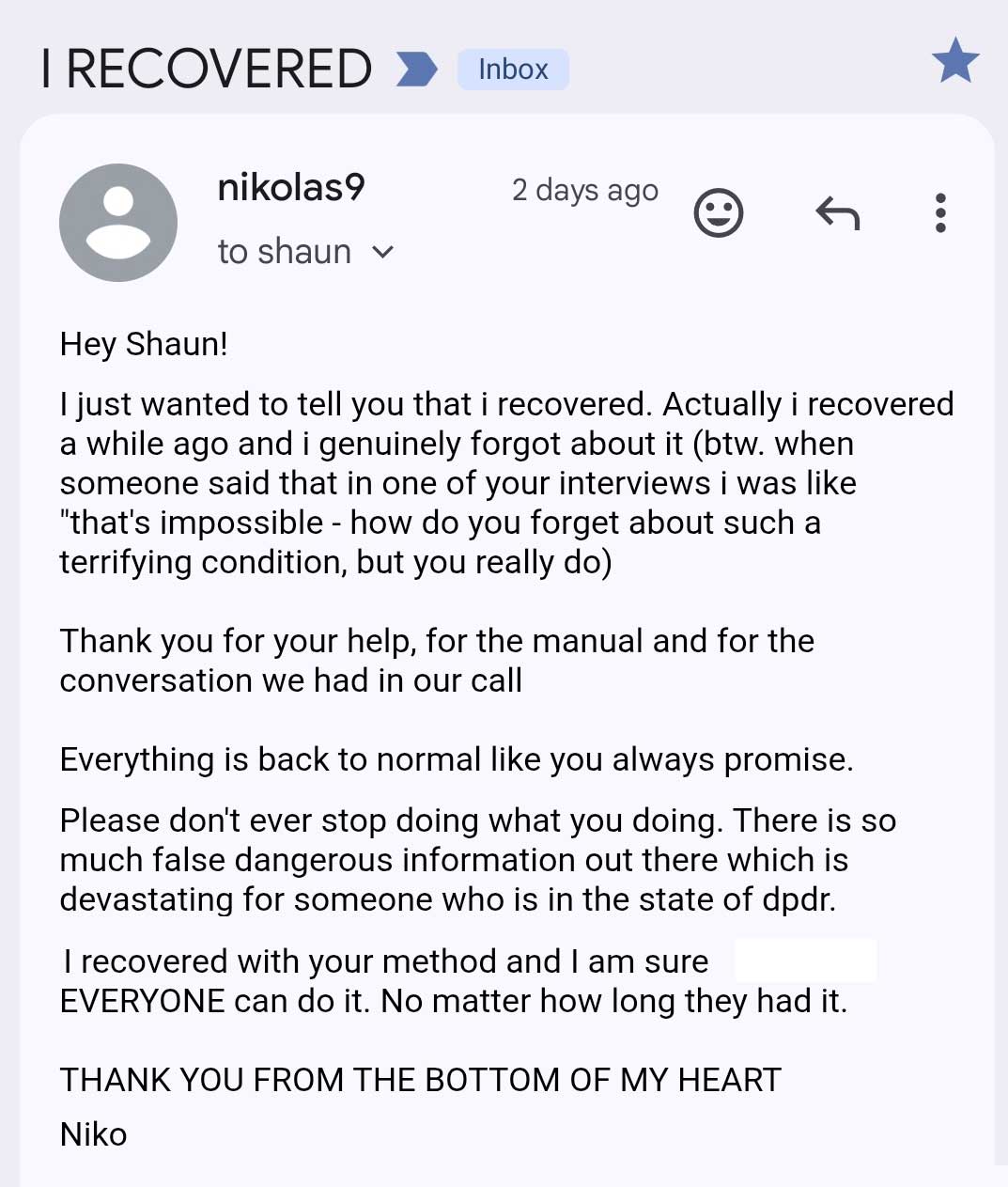The height and width of the screenshot is (1187, 1008).
Task: Click the timestamp '2 days ago'
Action: tap(584, 191)
